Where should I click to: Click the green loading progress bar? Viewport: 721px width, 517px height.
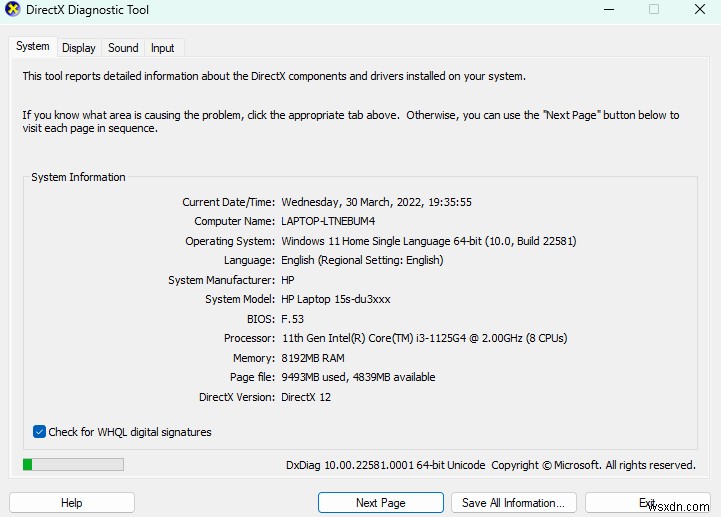[x=73, y=465]
